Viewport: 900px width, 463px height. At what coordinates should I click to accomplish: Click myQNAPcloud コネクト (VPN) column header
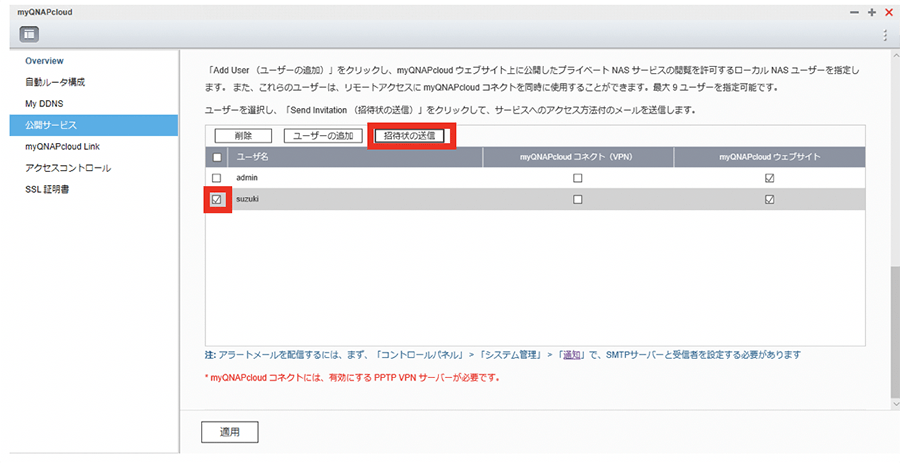(x=578, y=157)
